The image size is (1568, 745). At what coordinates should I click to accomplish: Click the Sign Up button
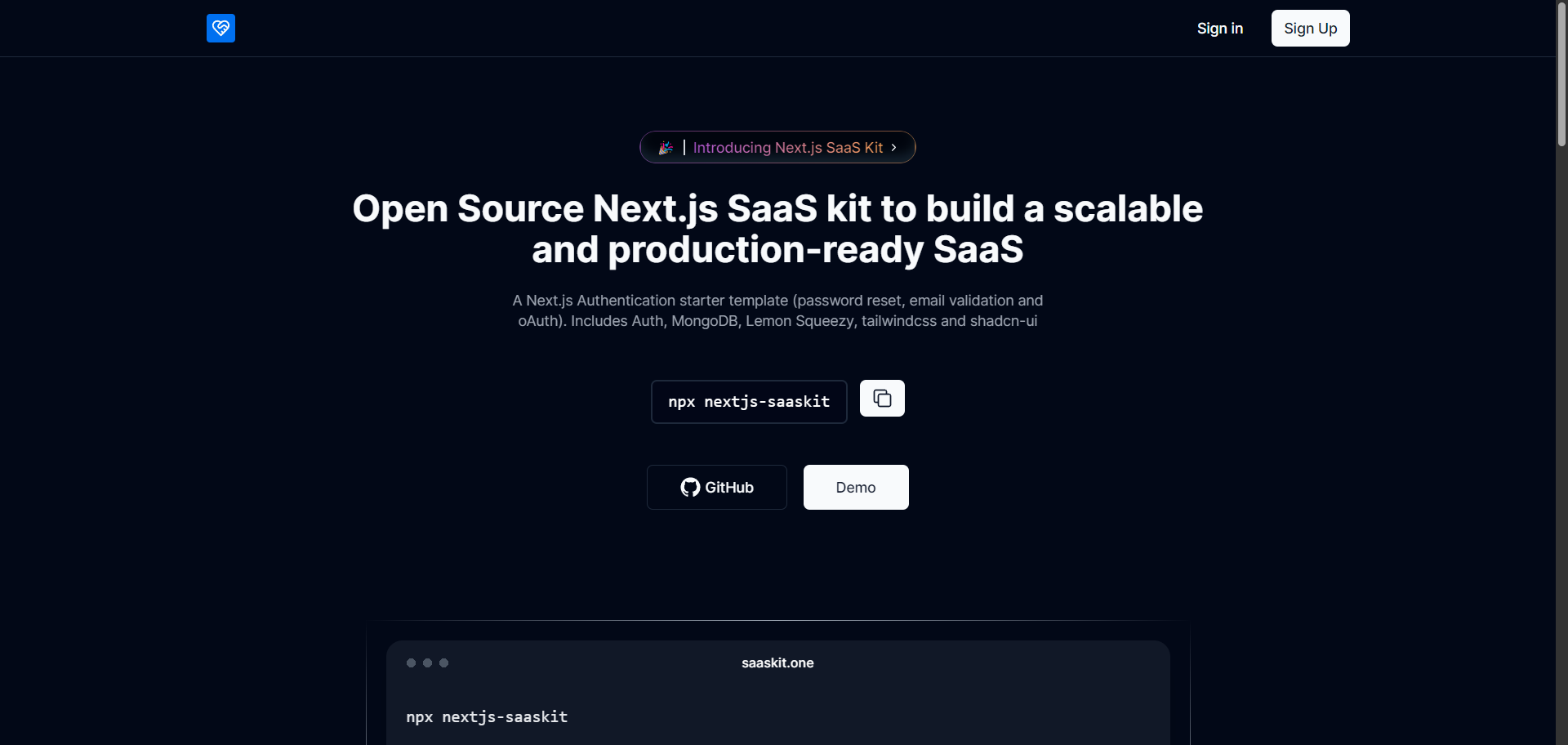click(x=1310, y=28)
